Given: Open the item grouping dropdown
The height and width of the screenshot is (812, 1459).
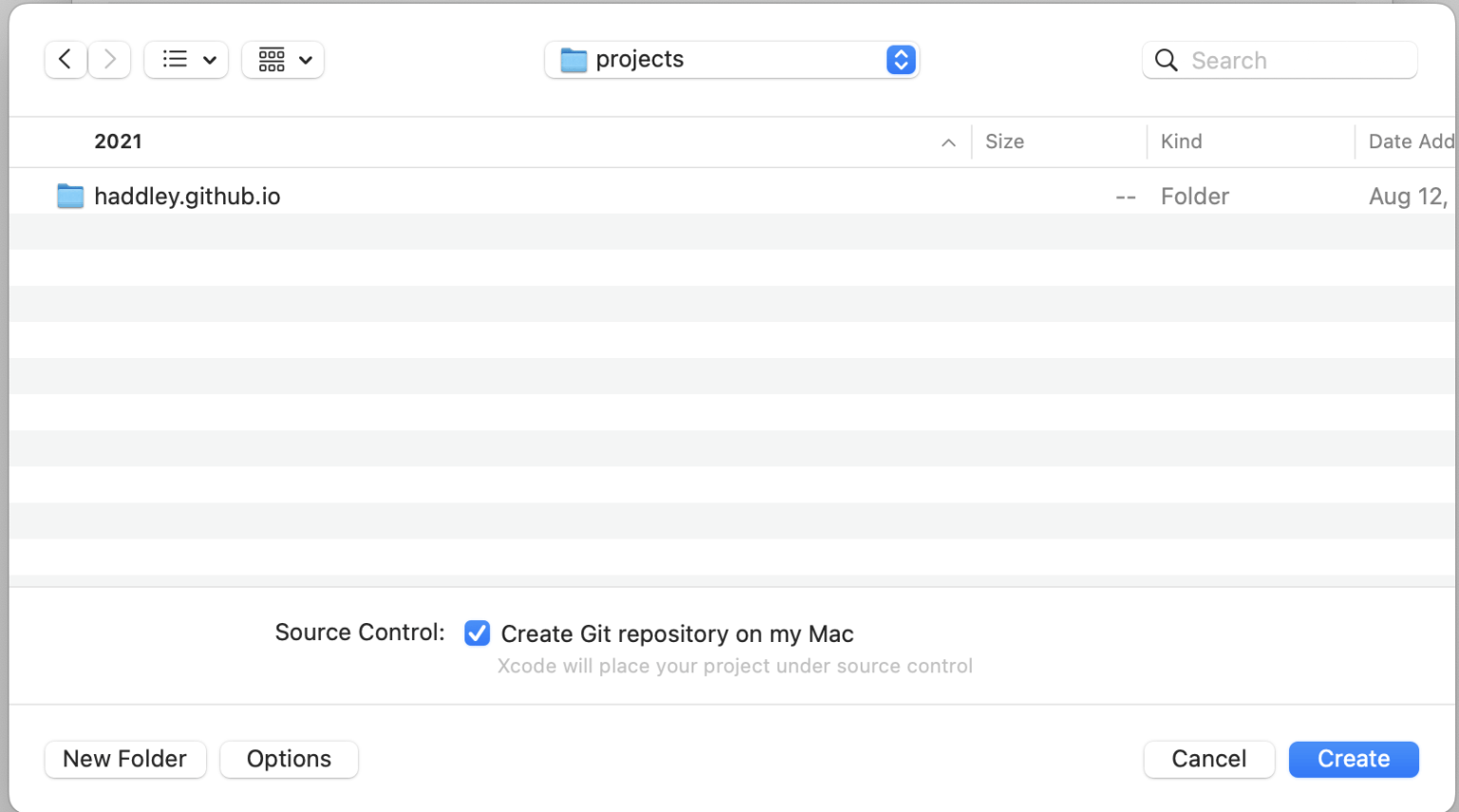Looking at the screenshot, I should (283, 60).
